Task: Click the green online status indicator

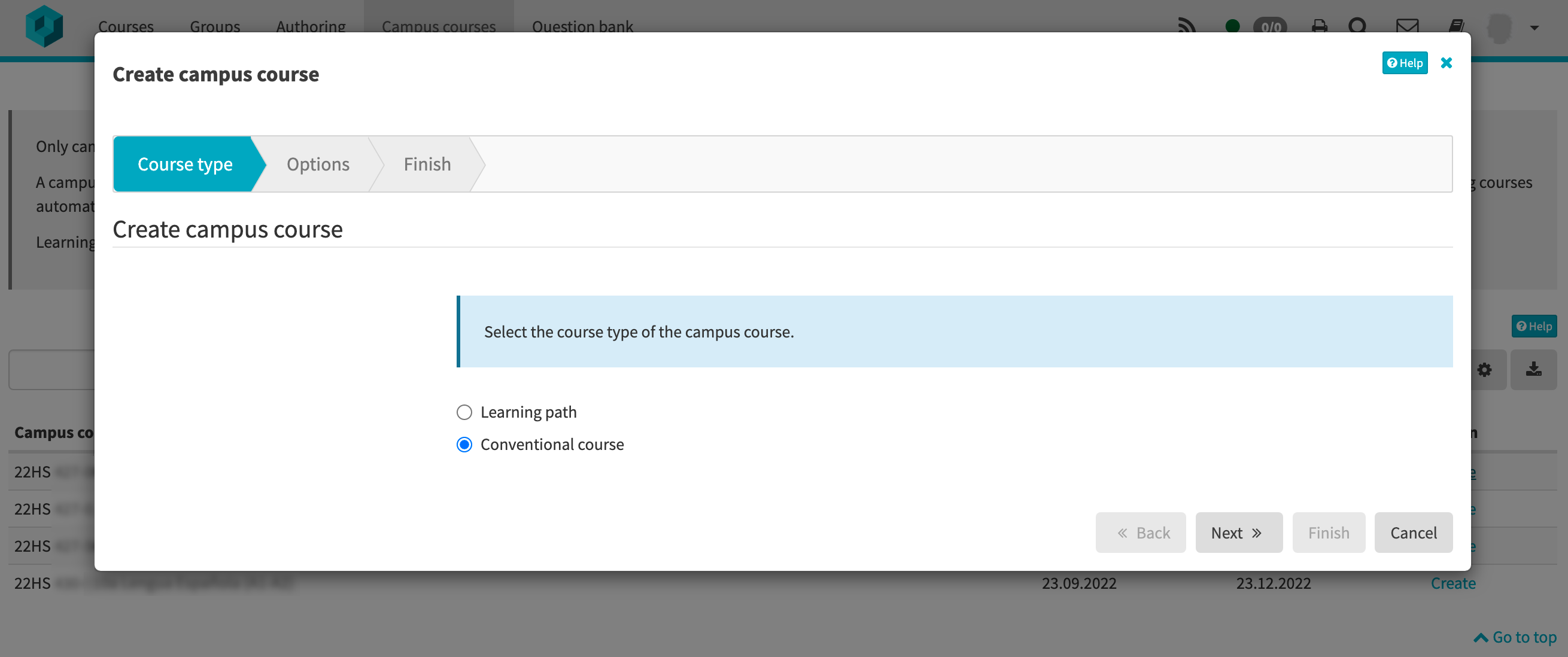Action: click(1232, 26)
